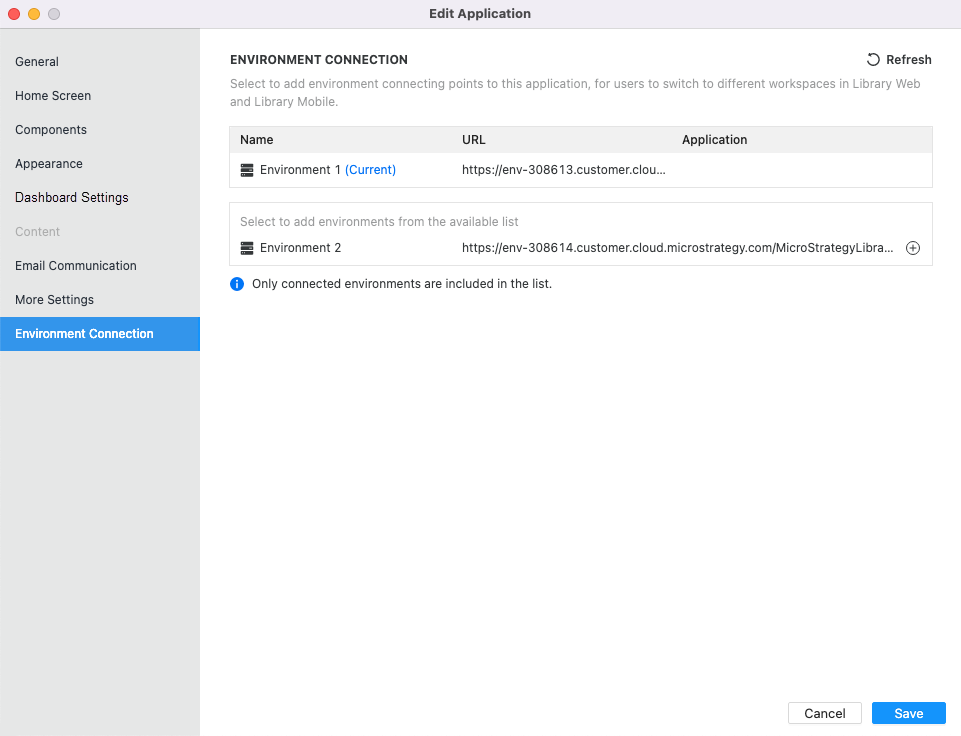Click the Refresh text label

click(x=908, y=60)
